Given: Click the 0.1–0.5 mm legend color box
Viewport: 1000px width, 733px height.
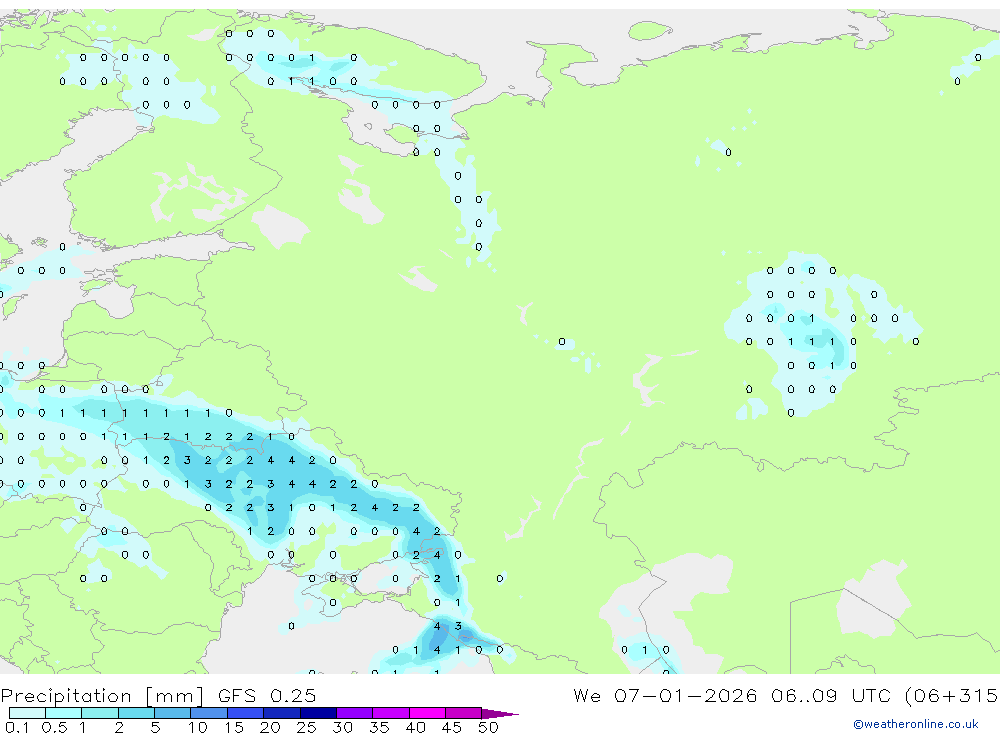Looking at the screenshot, I should (27, 713).
